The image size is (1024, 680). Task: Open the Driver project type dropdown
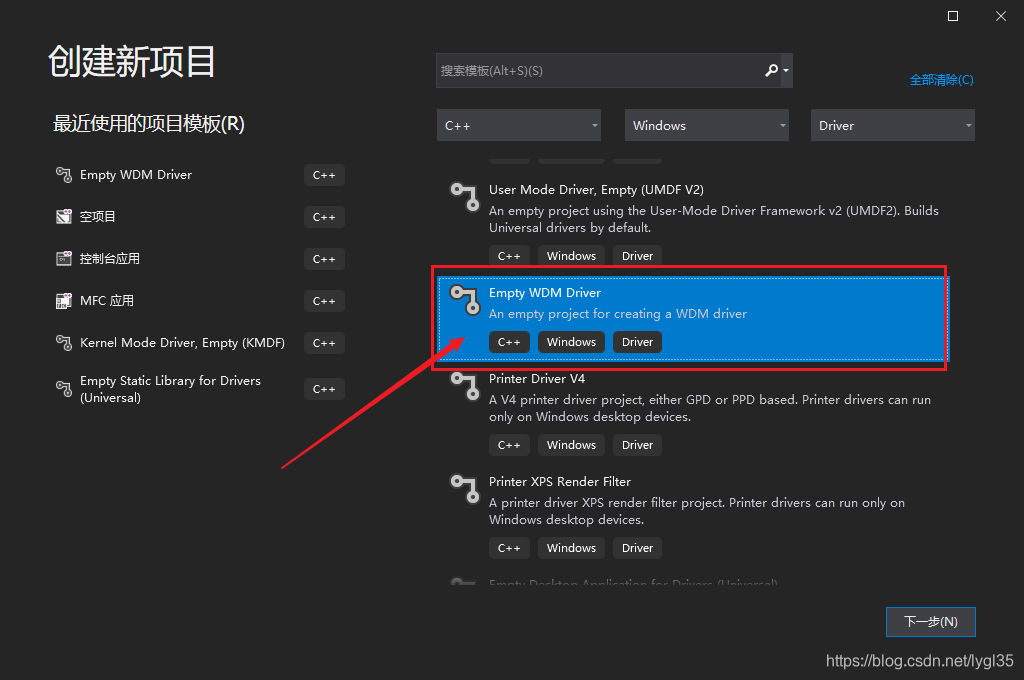(893, 125)
